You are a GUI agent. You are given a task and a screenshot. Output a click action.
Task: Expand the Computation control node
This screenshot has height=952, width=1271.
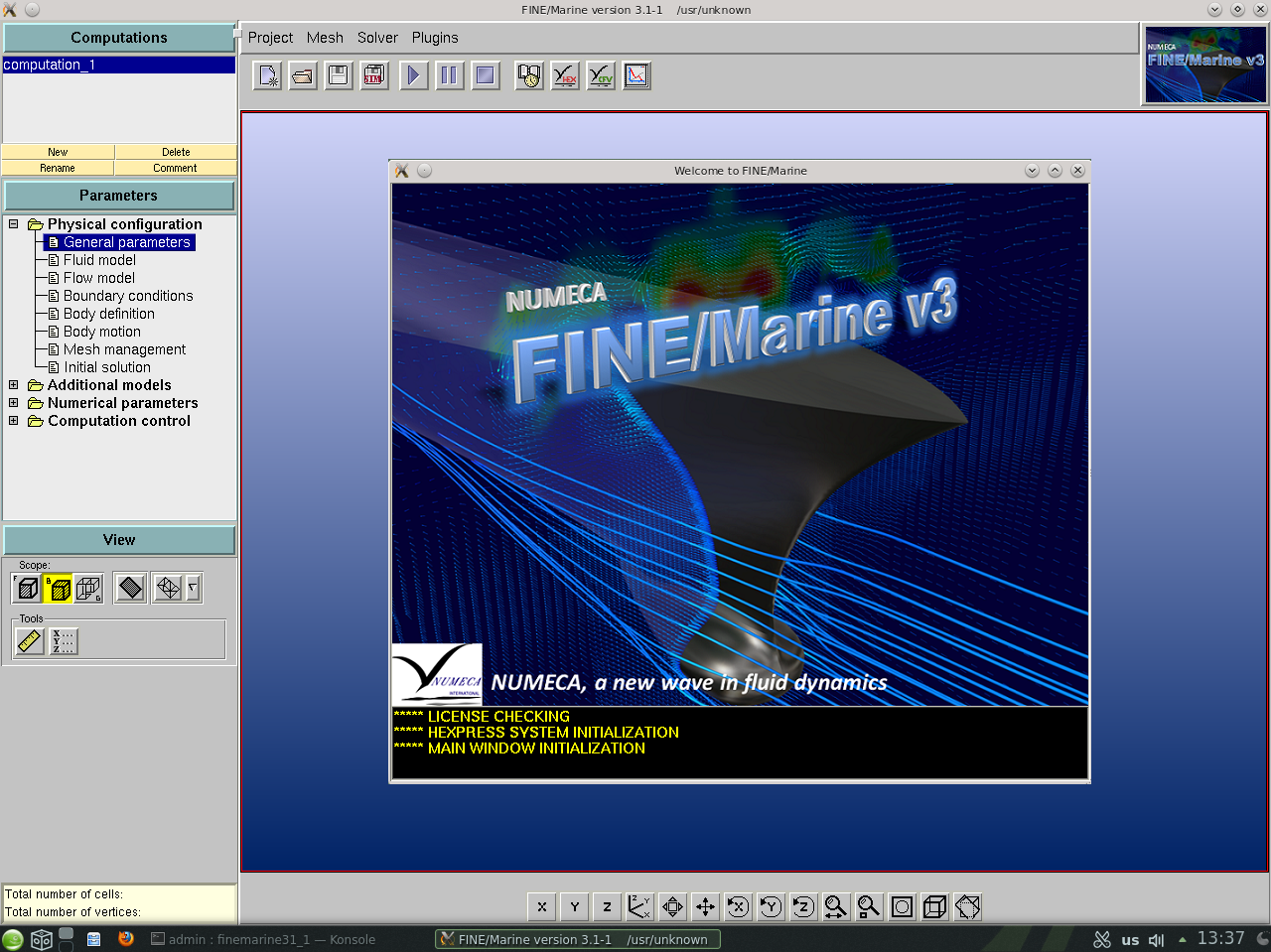(14, 421)
